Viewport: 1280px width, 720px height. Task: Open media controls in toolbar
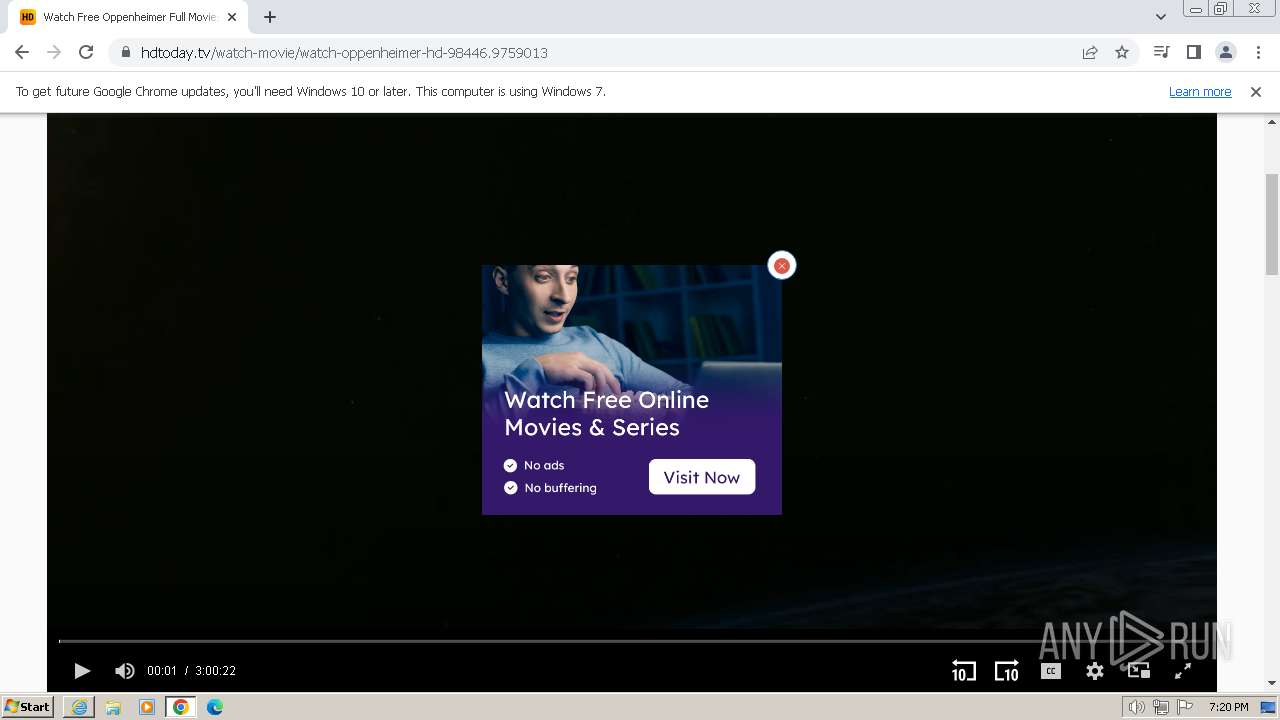click(x=1161, y=52)
